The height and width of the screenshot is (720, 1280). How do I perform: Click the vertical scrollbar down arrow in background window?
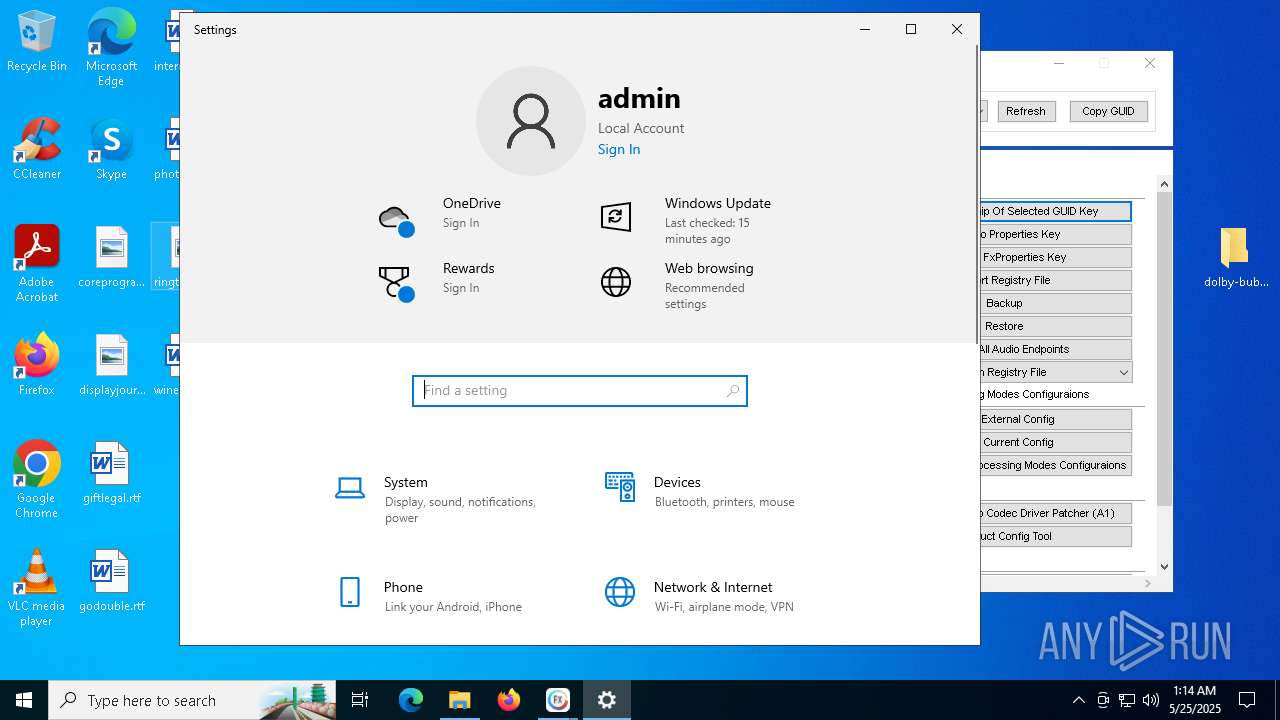(1164, 567)
